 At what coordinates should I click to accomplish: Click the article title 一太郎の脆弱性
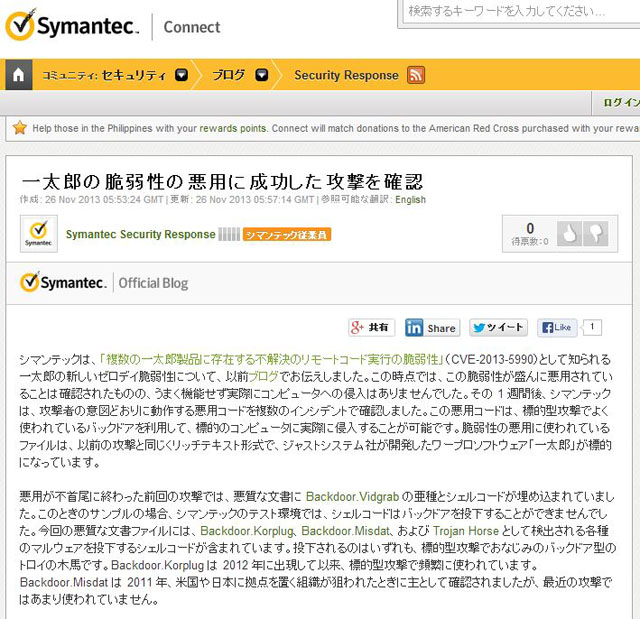(x=222, y=182)
